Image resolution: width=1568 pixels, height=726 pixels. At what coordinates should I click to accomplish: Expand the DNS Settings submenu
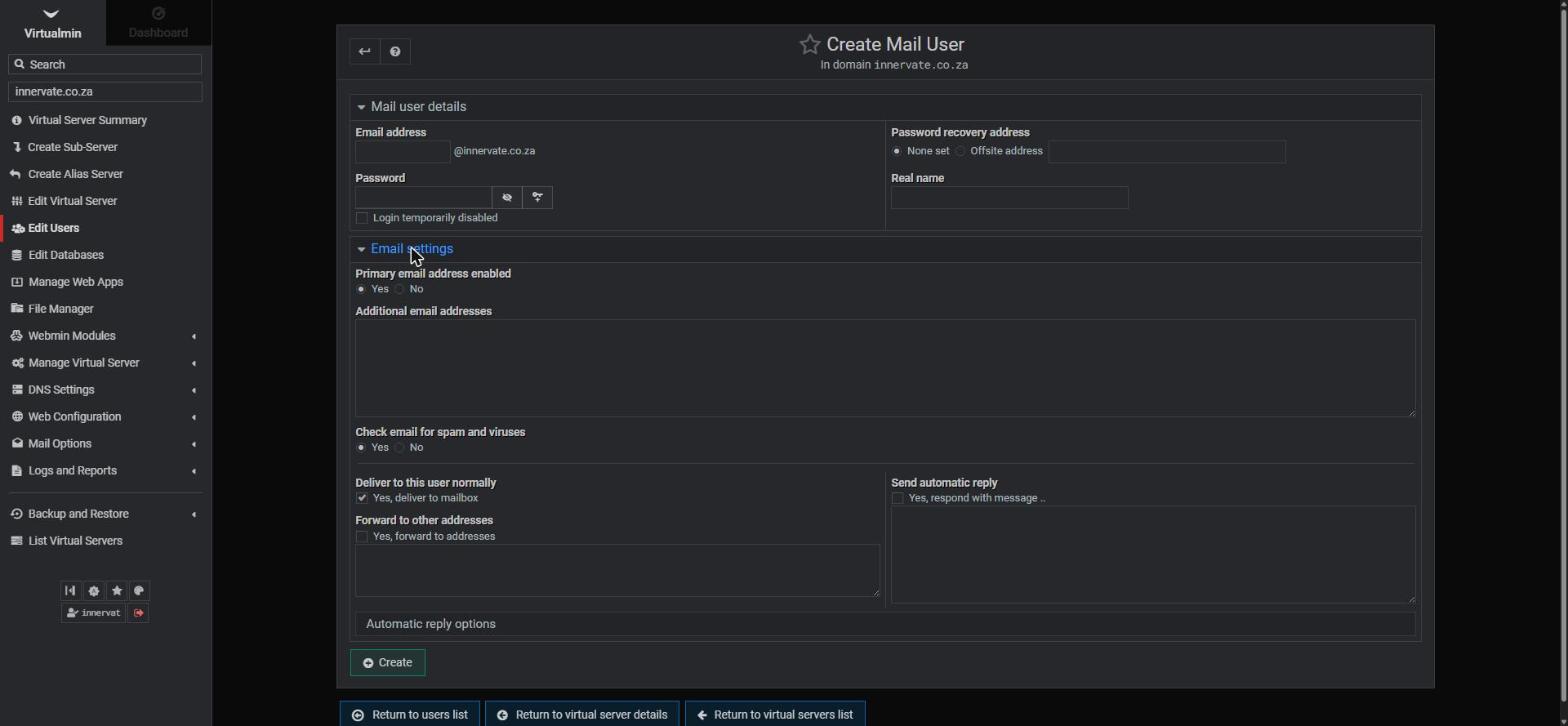[105, 390]
